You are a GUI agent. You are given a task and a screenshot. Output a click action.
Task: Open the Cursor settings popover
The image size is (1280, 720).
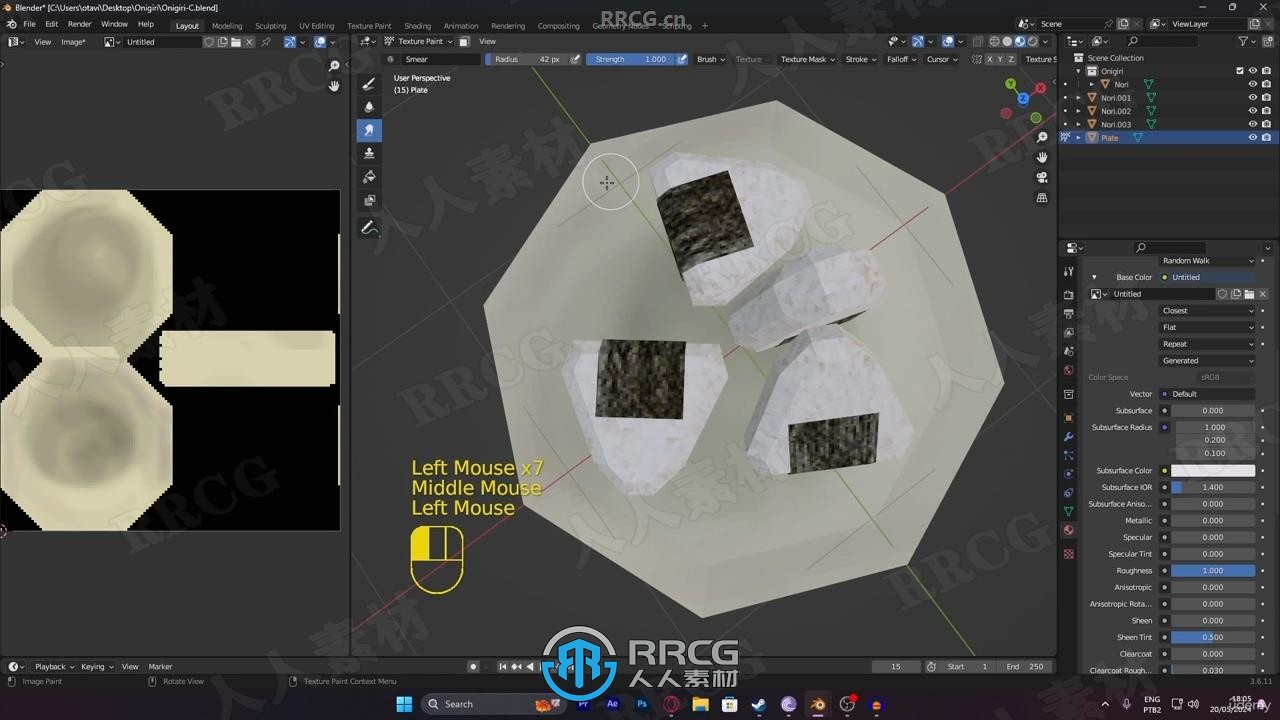(942, 59)
